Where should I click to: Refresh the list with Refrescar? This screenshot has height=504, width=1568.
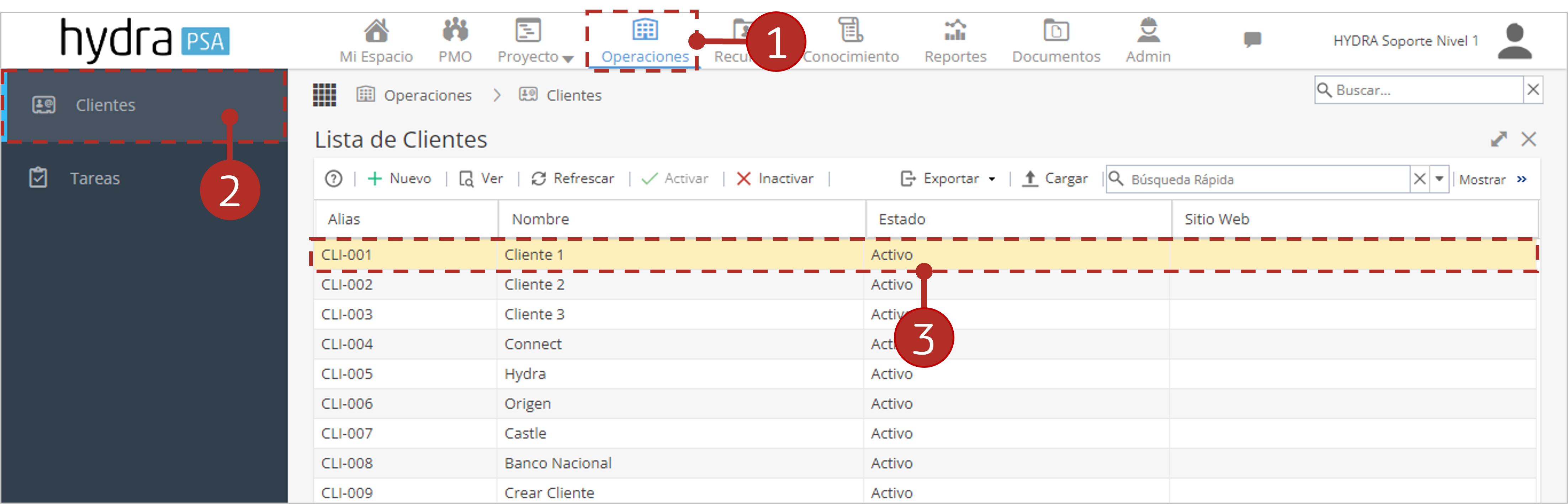[572, 178]
